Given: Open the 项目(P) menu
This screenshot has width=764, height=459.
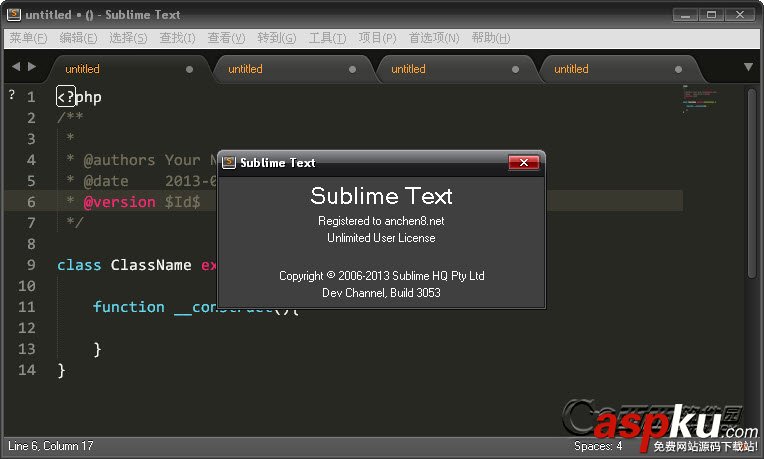Looking at the screenshot, I should (377, 38).
